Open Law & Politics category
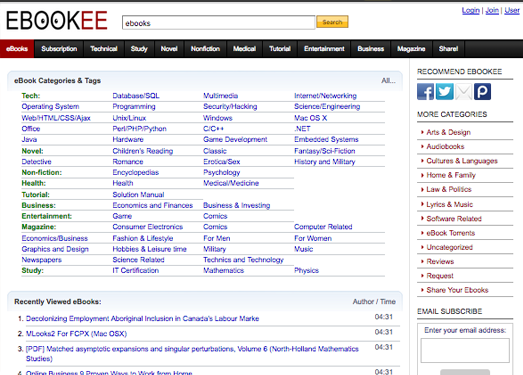Viewport: 523px width, 375px height. (449, 190)
